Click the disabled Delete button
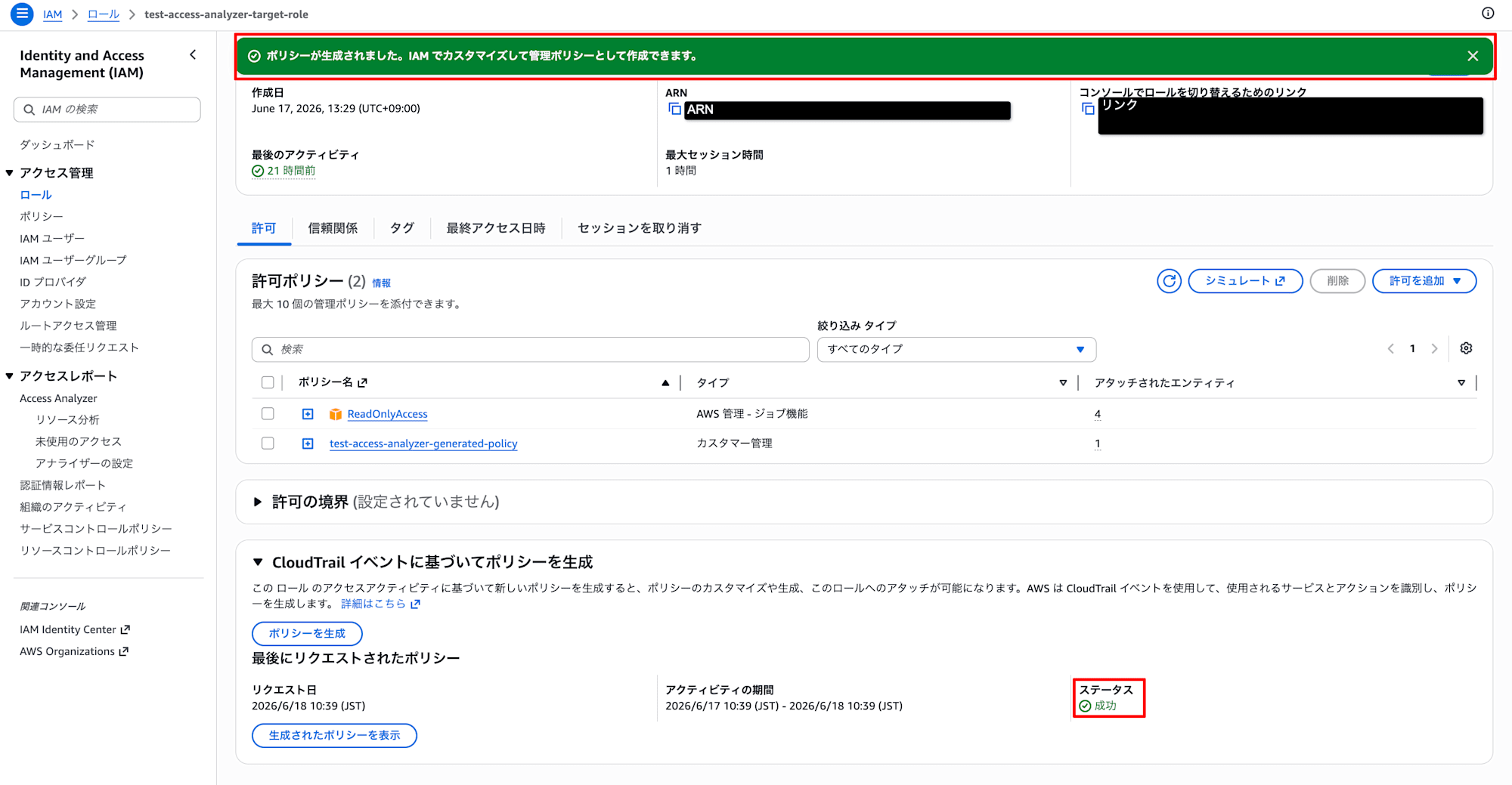Viewport: 1512px width, 785px height. coord(1337,281)
